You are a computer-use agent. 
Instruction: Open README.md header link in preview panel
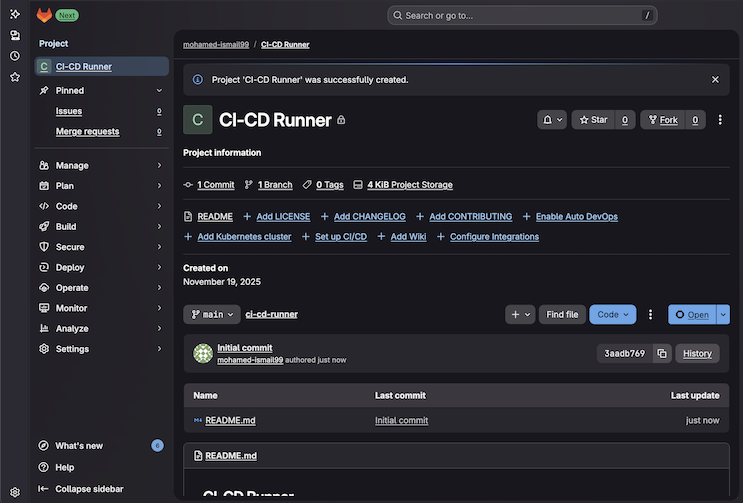[231, 456]
